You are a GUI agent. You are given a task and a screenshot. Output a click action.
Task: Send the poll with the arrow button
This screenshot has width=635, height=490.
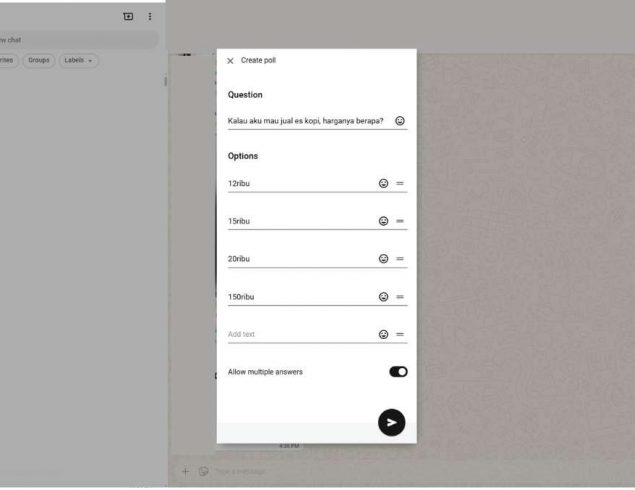click(391, 423)
